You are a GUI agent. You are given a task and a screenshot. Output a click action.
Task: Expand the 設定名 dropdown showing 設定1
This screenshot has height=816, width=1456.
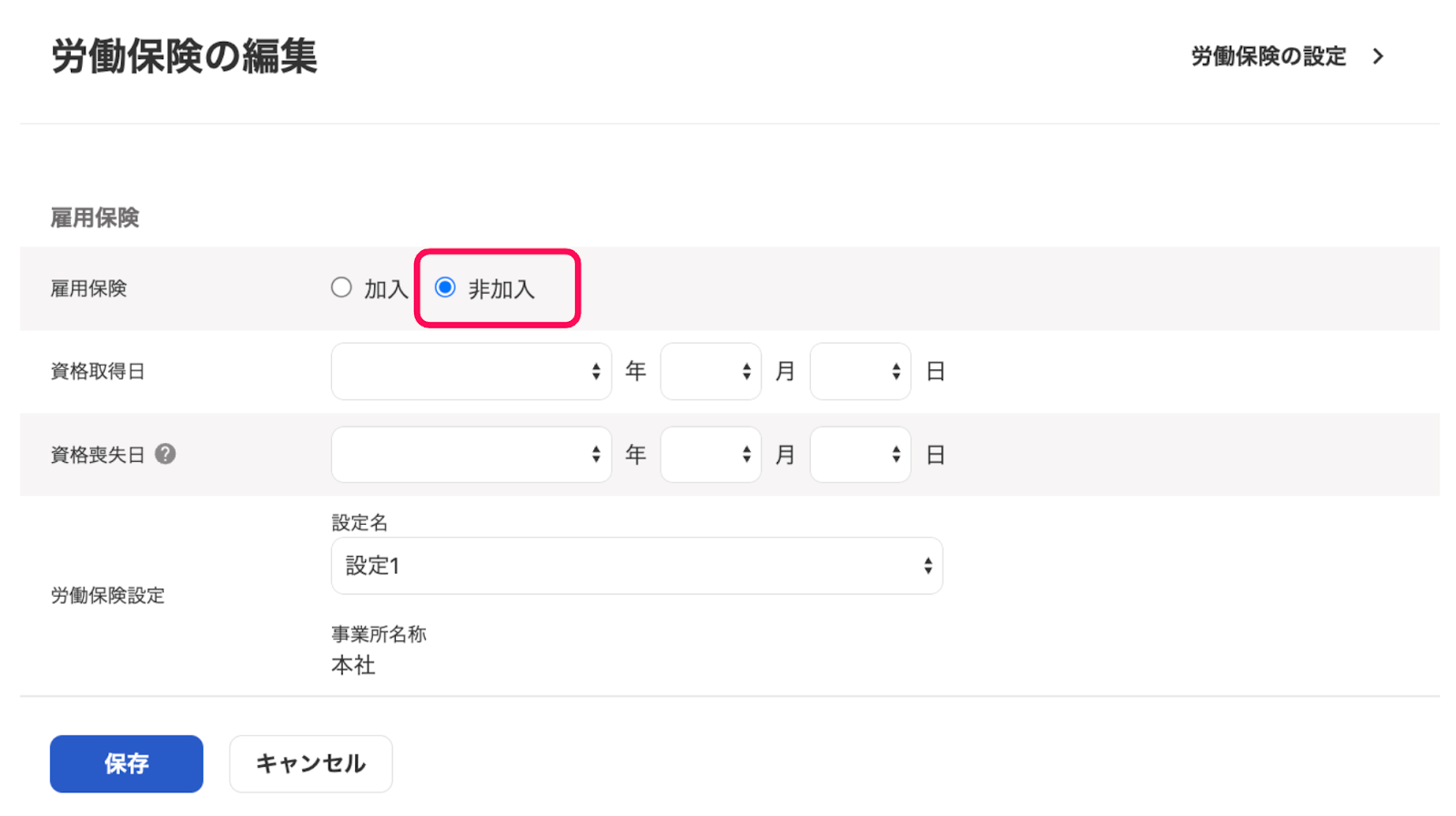(636, 566)
